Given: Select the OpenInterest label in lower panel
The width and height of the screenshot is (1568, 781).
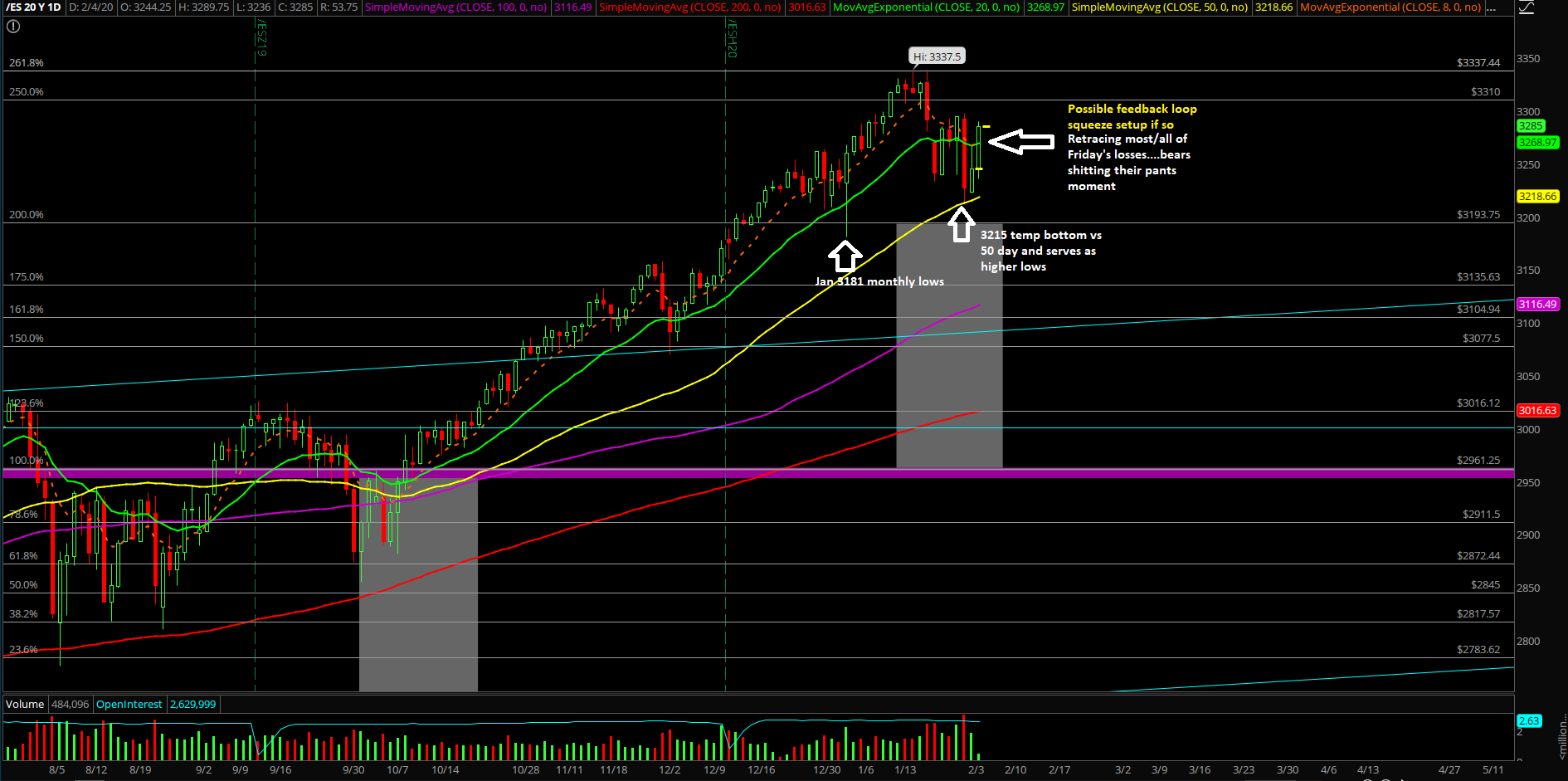Looking at the screenshot, I should pyautogui.click(x=129, y=704).
